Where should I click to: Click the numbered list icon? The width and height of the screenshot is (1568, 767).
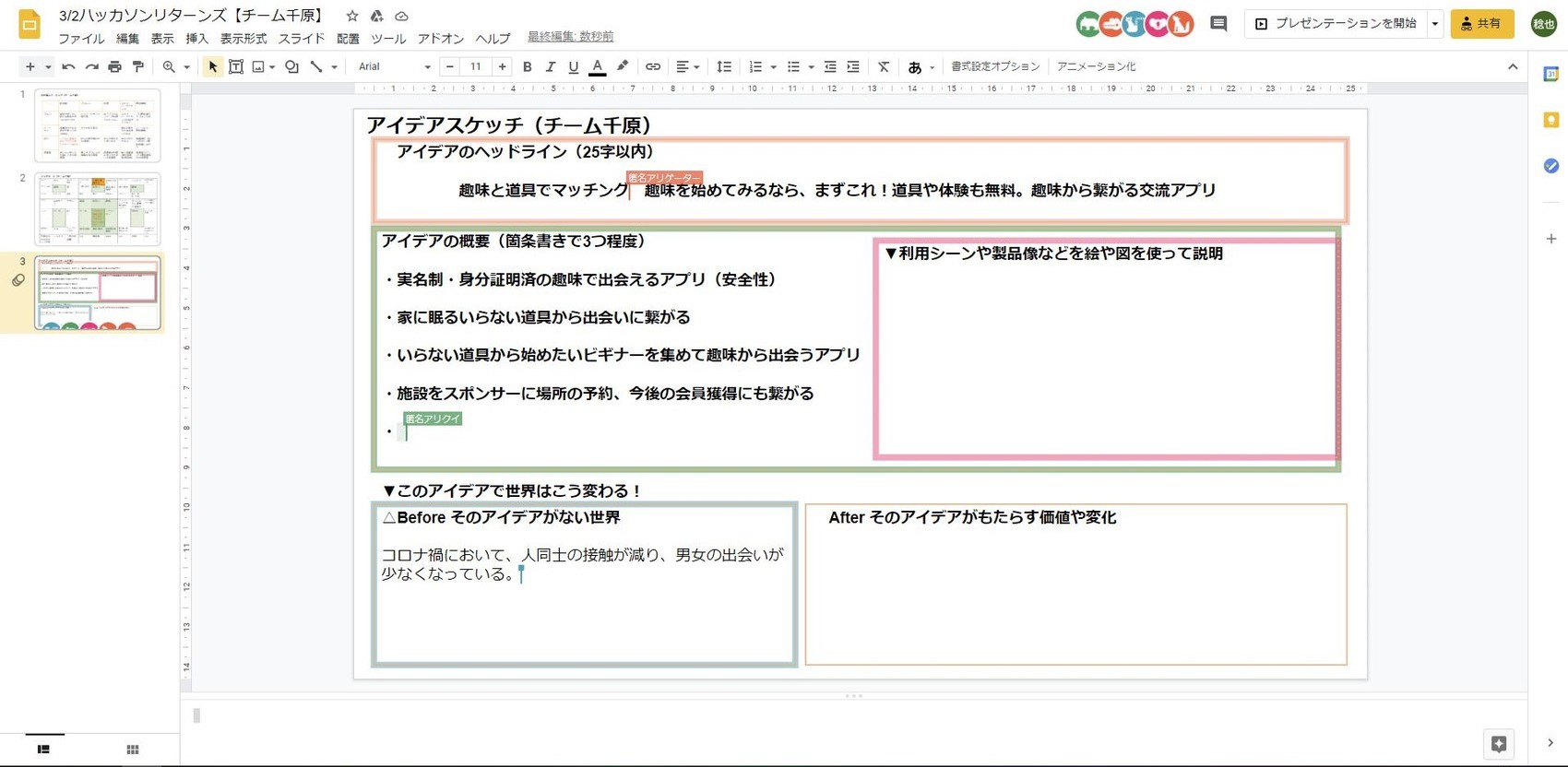point(755,66)
